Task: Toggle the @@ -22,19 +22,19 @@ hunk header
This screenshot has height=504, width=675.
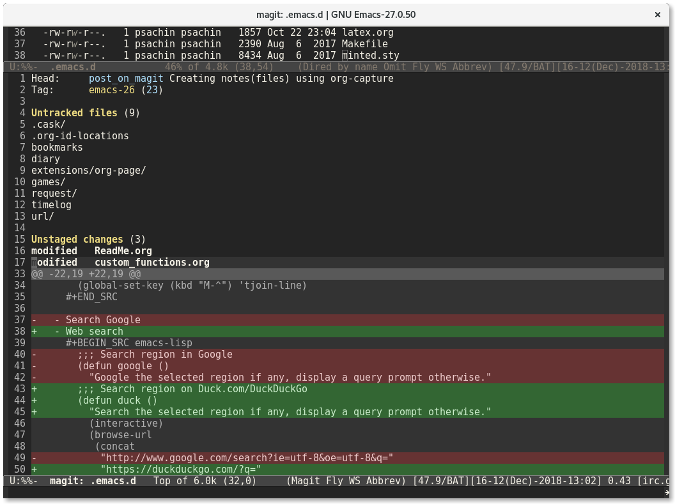Action: click(86, 273)
